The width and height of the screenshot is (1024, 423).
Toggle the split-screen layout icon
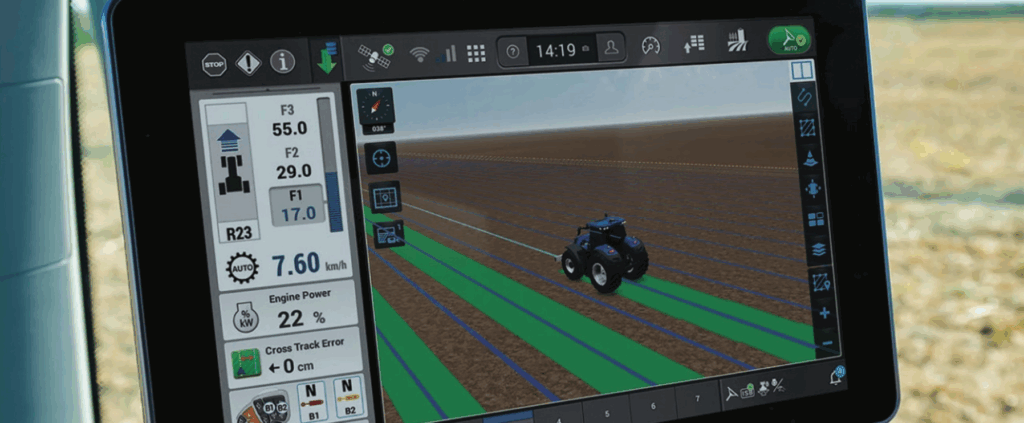pyautogui.click(x=801, y=71)
